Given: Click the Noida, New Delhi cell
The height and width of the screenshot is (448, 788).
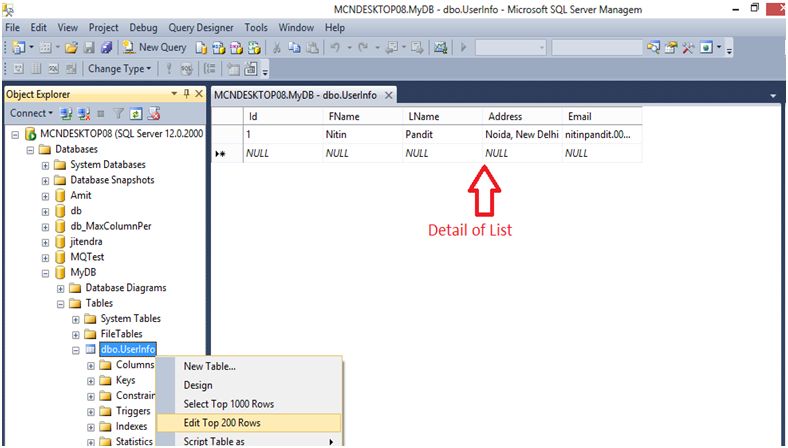Looking at the screenshot, I should (523, 135).
